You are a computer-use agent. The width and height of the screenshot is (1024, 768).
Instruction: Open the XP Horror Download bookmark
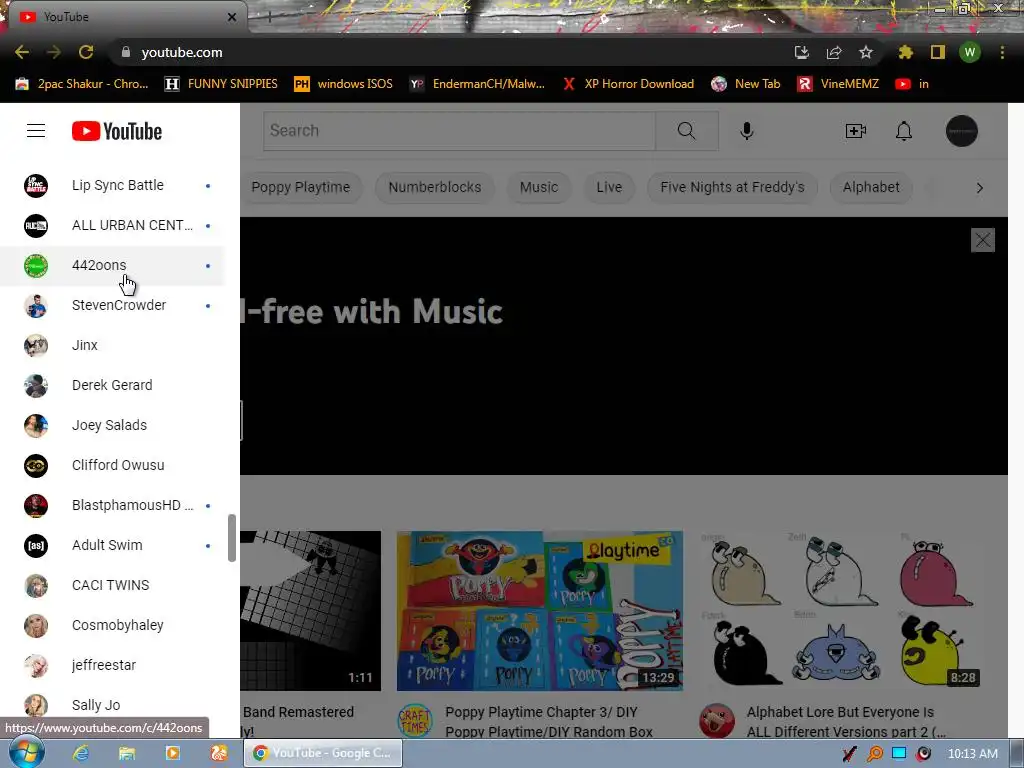click(x=628, y=84)
